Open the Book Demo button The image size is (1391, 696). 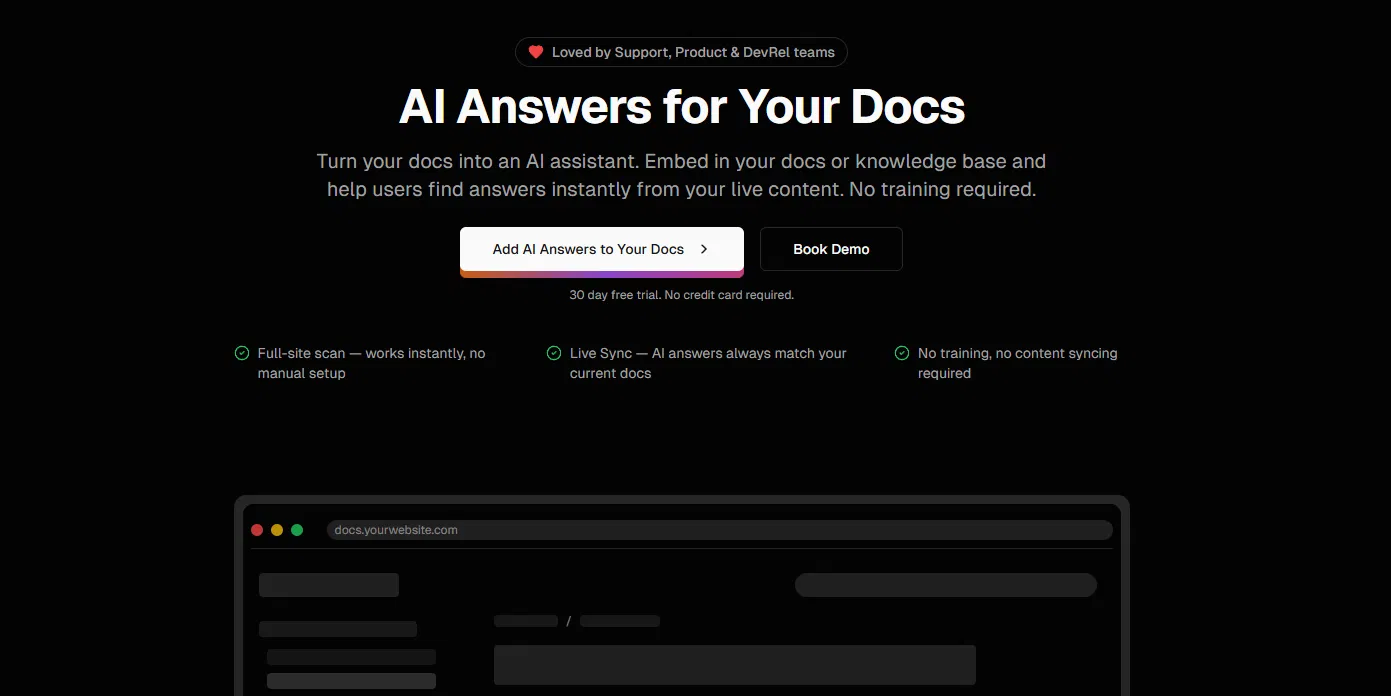click(x=831, y=249)
